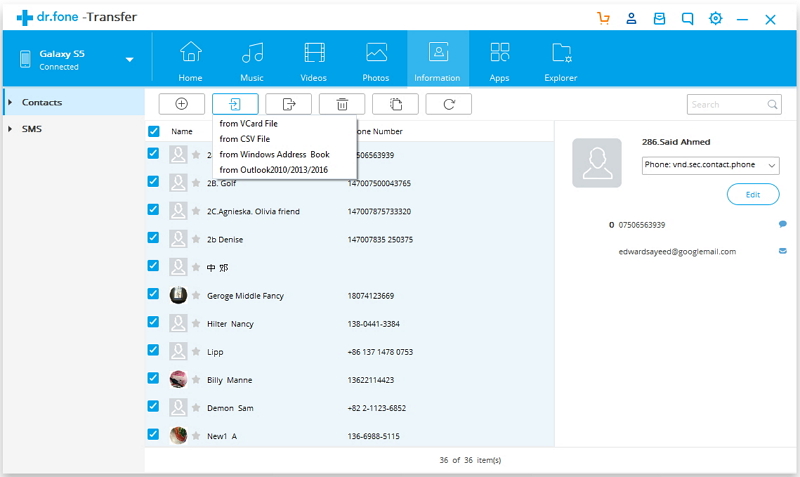Uncheck the Billy Manne contact checkbox
Screen dimensions: 800x477
[153, 378]
